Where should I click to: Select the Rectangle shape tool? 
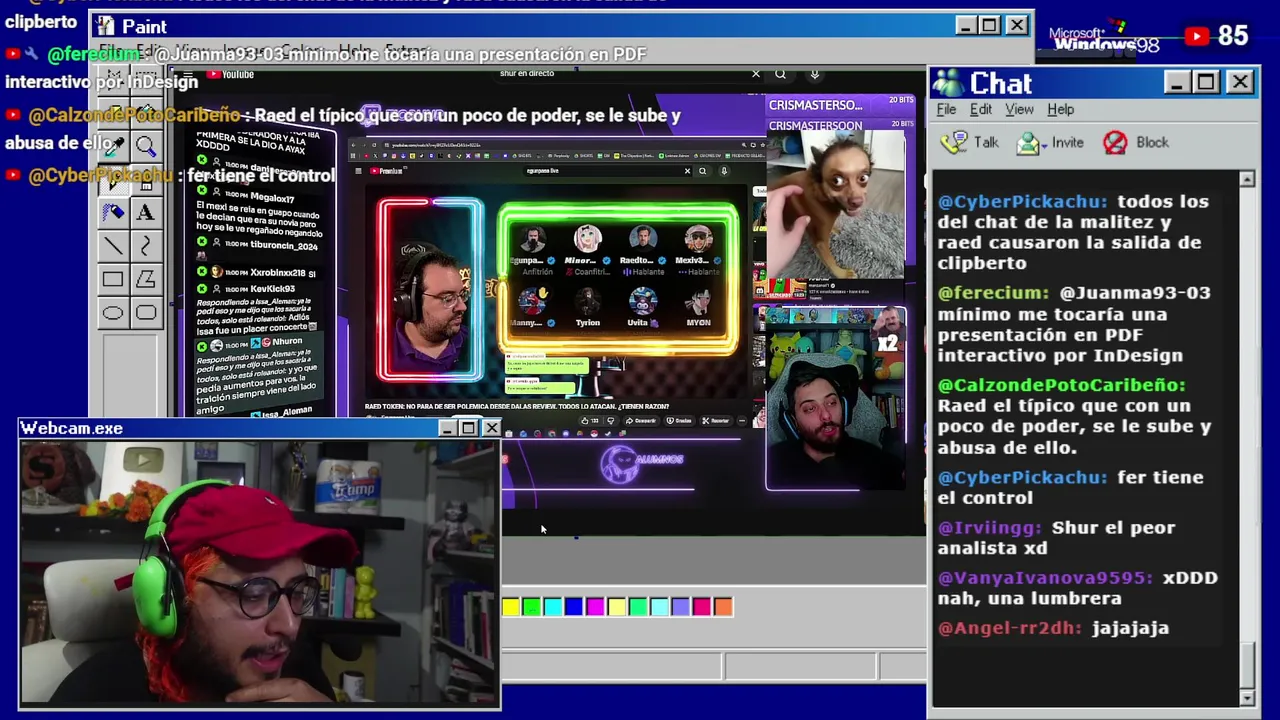pos(113,280)
